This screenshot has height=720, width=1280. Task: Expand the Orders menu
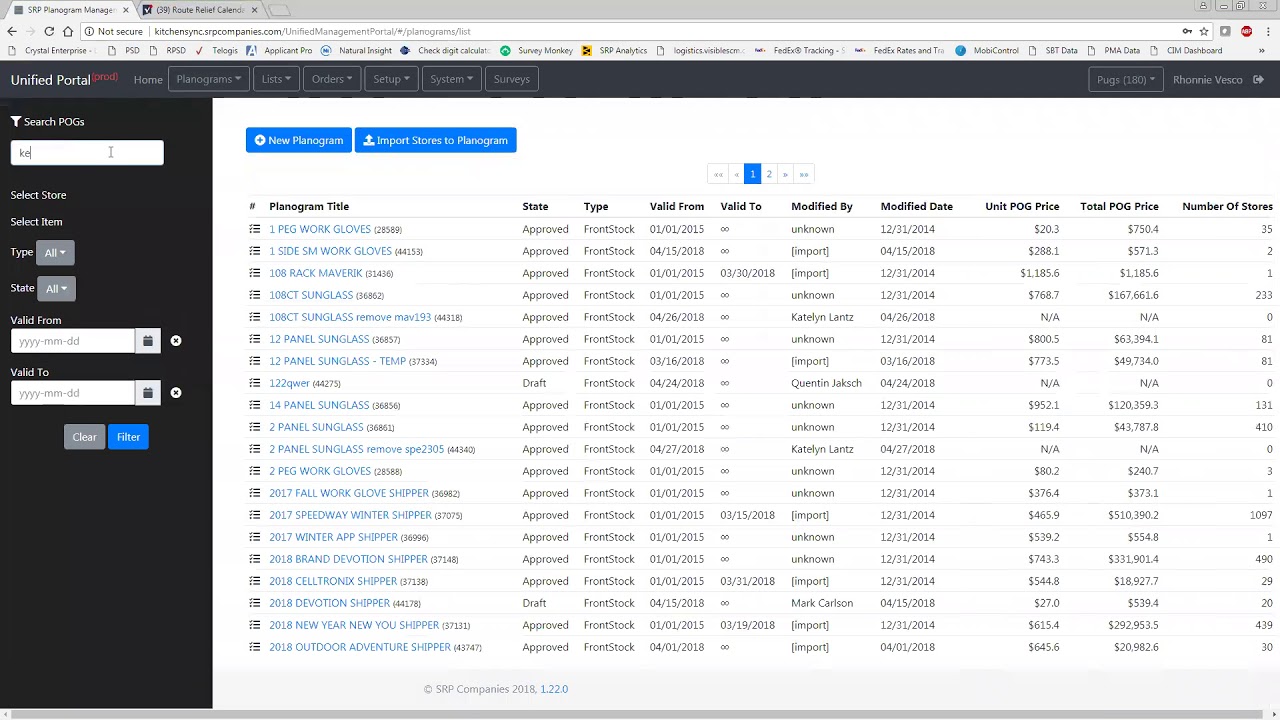tap(332, 79)
